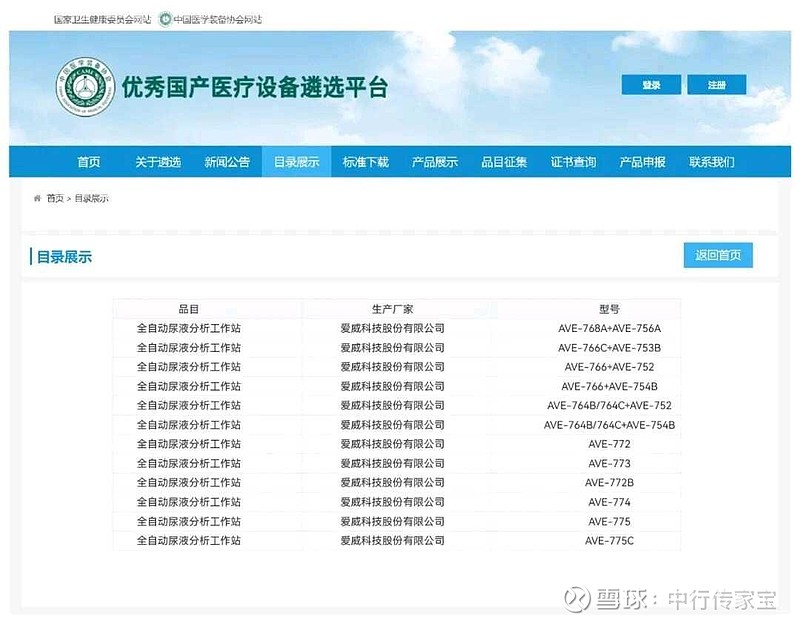Click the platform logo emblem

coord(88,86)
